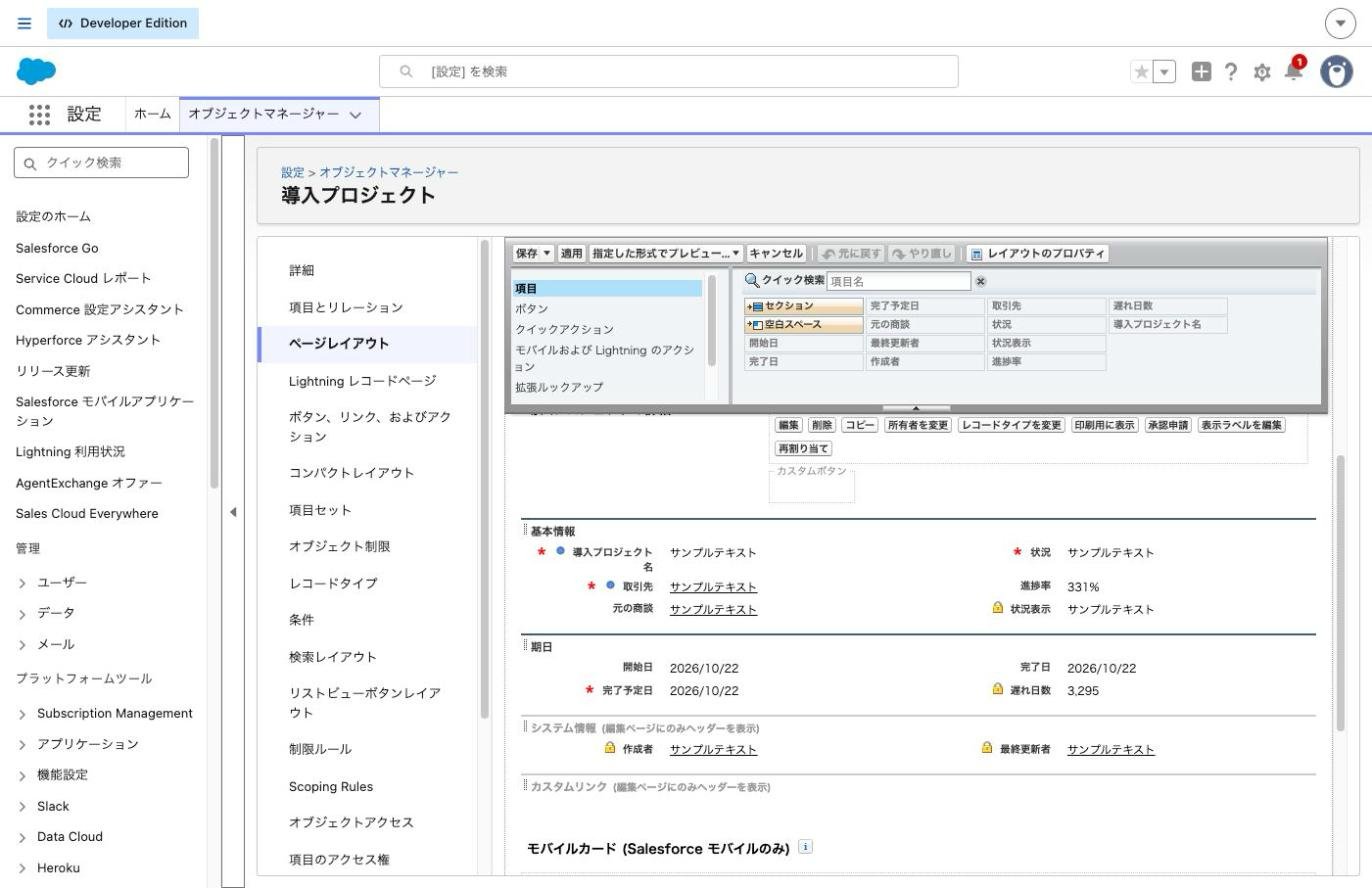Open the global actions plus icon
The image size is (1372, 888).
[1202, 71]
